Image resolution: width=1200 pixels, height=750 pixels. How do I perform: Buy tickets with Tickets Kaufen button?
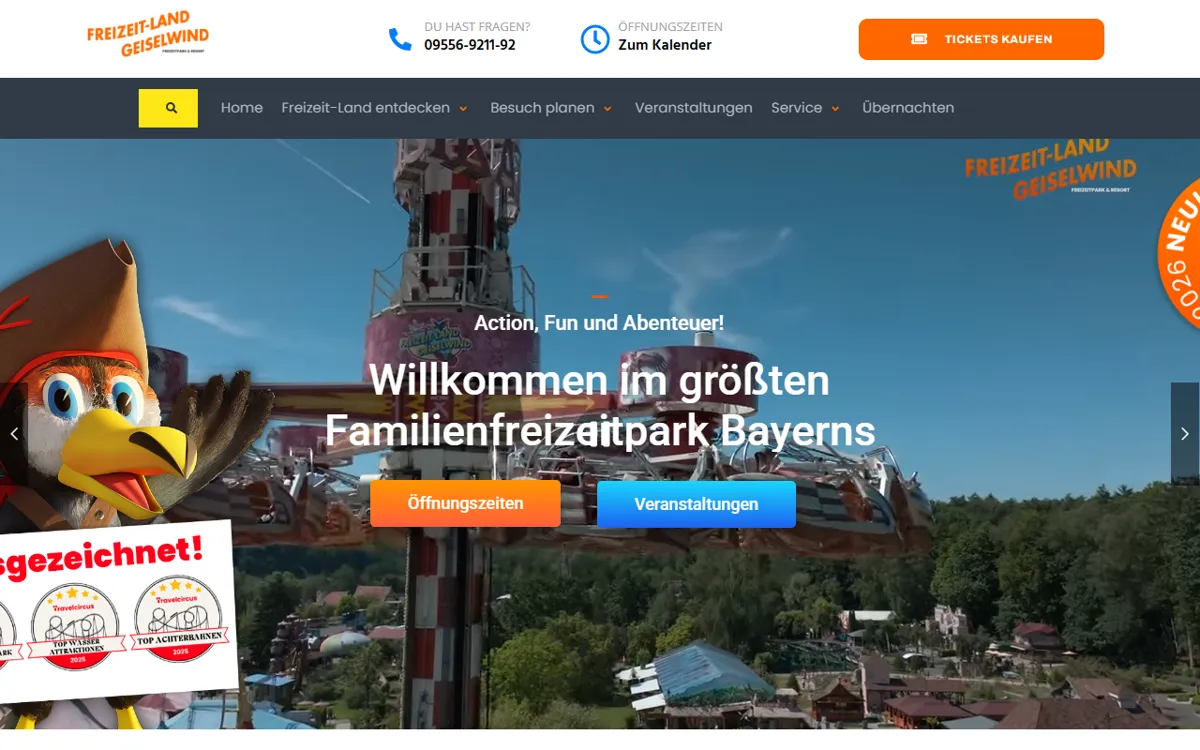click(x=981, y=39)
